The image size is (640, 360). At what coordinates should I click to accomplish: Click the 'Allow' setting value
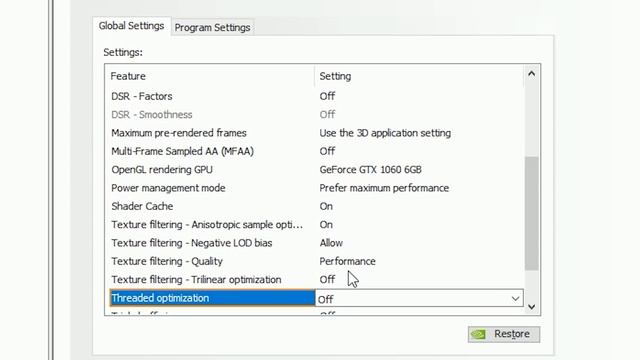tap(331, 243)
